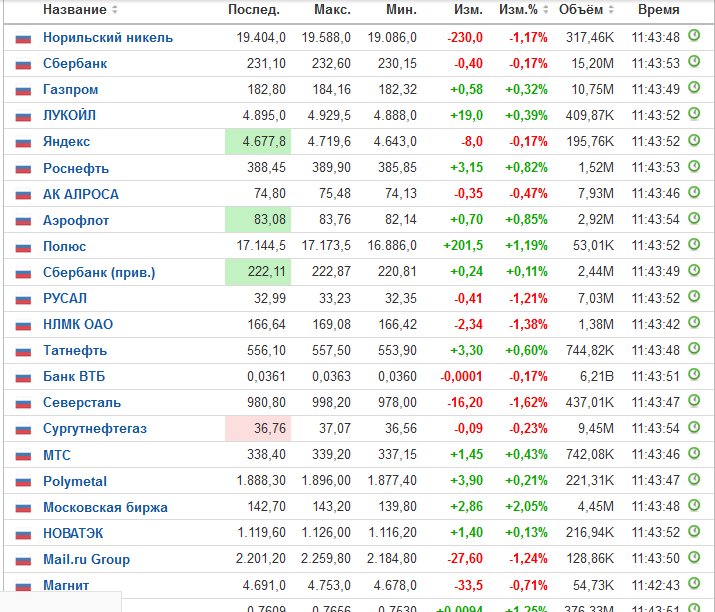Open the Mail.ru Group stock link
The width and height of the screenshot is (715, 612).
(x=86, y=559)
